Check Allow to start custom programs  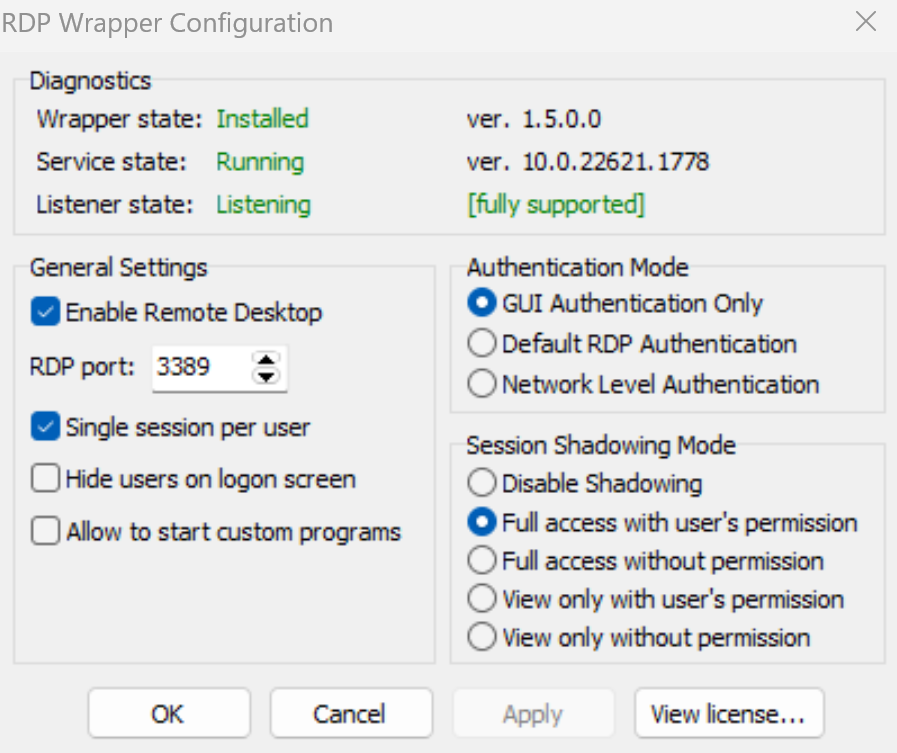46,531
